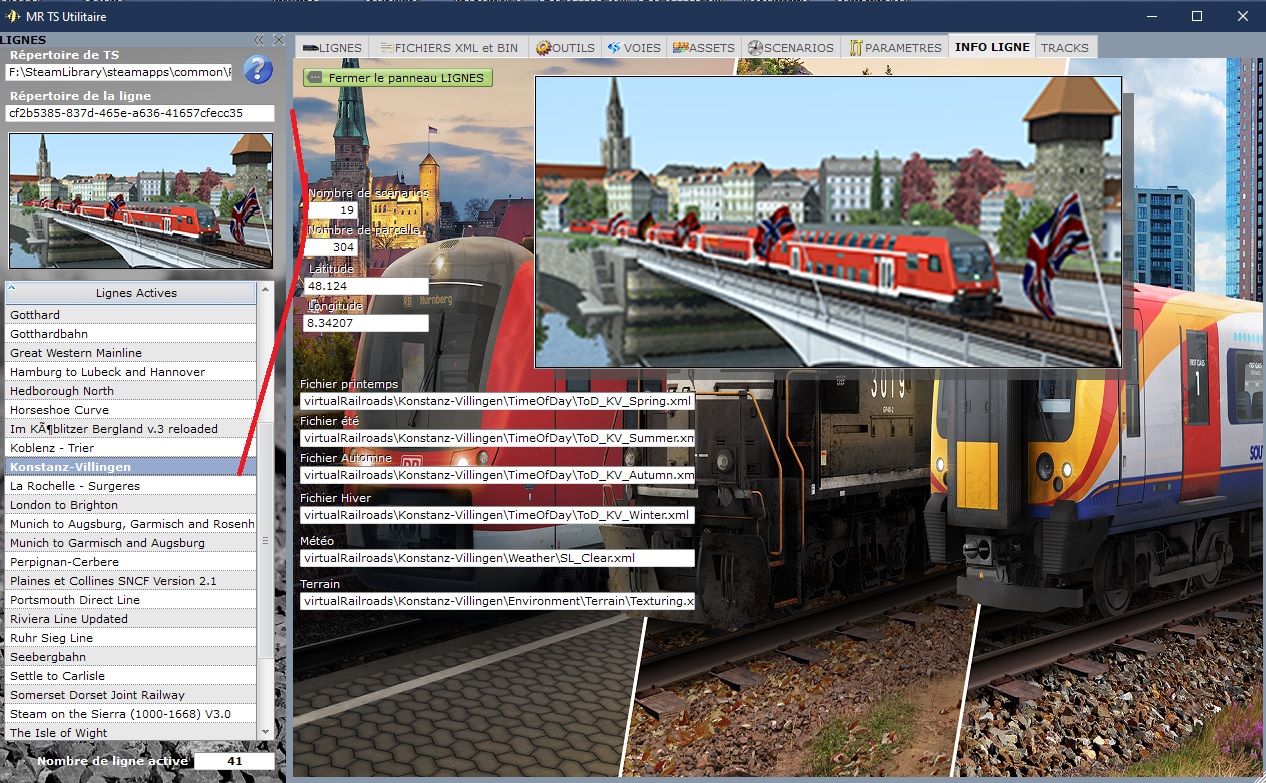Select Munich to Augsburg, Garmisch and Rosenheim
1266x783 pixels.
(130, 524)
